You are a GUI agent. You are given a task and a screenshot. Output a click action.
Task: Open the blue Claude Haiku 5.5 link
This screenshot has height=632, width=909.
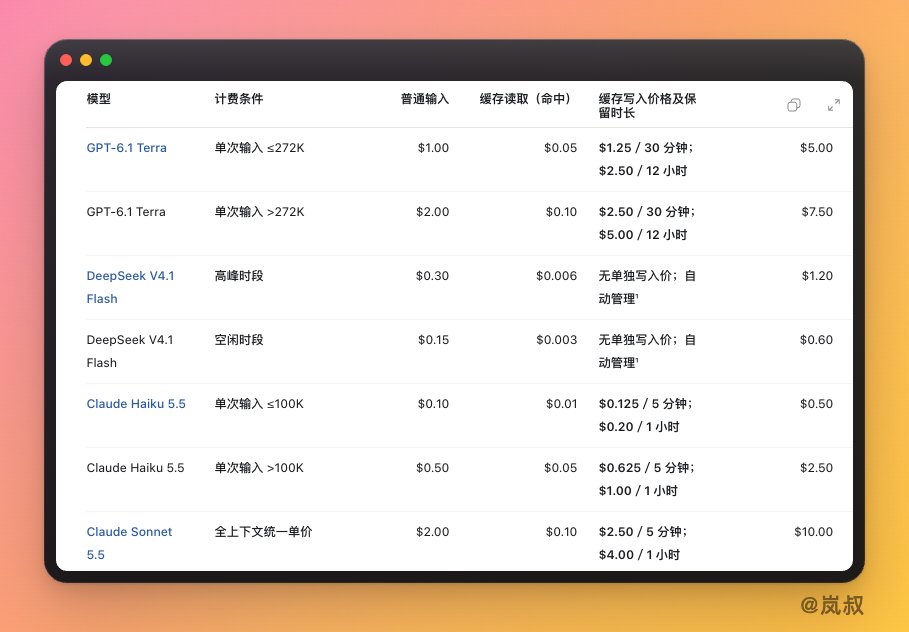[136, 404]
